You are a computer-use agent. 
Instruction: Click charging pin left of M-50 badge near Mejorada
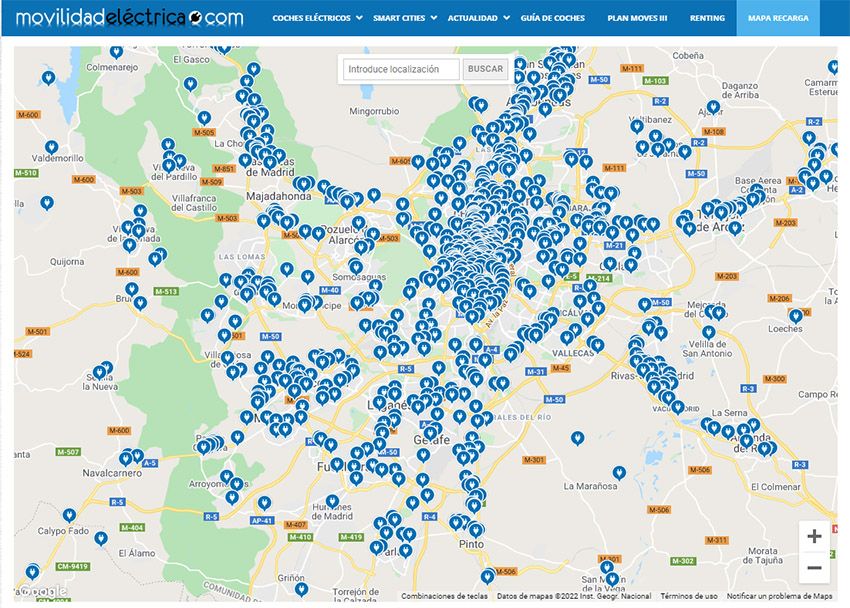point(644,305)
